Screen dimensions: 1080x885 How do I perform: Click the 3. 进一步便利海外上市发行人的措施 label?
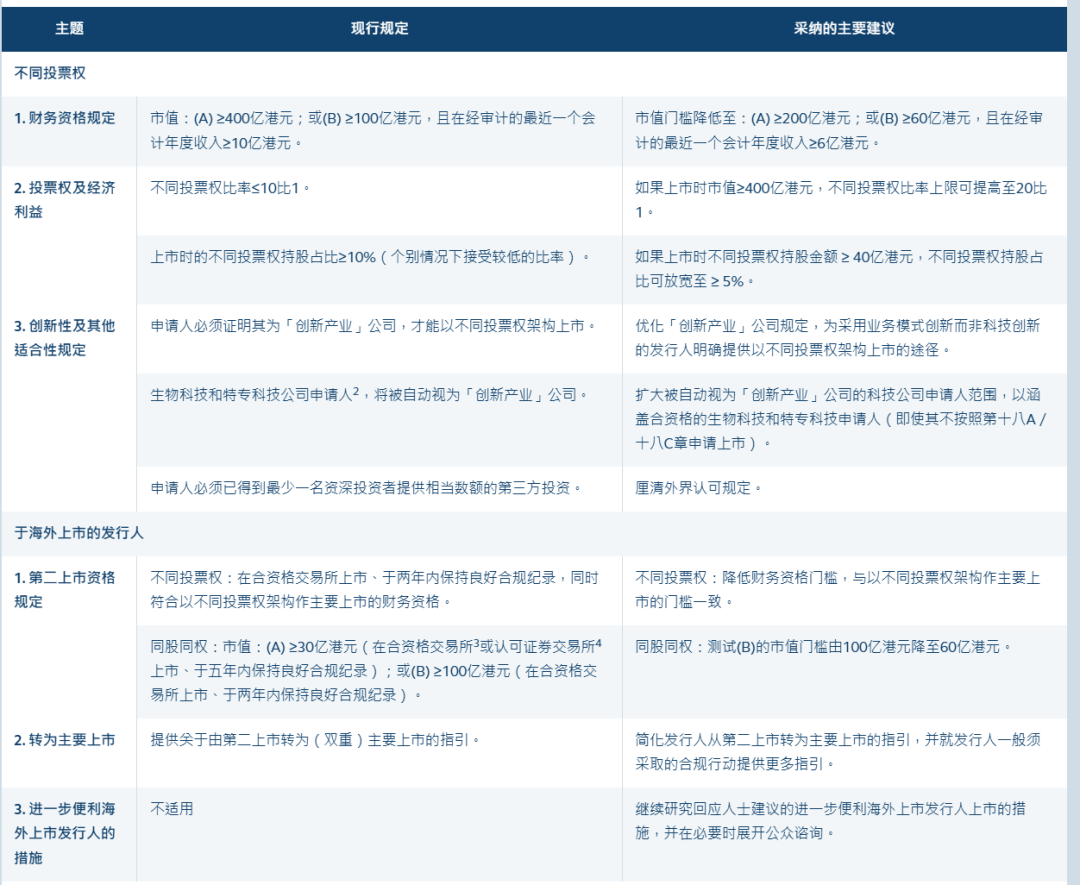[x=65, y=833]
